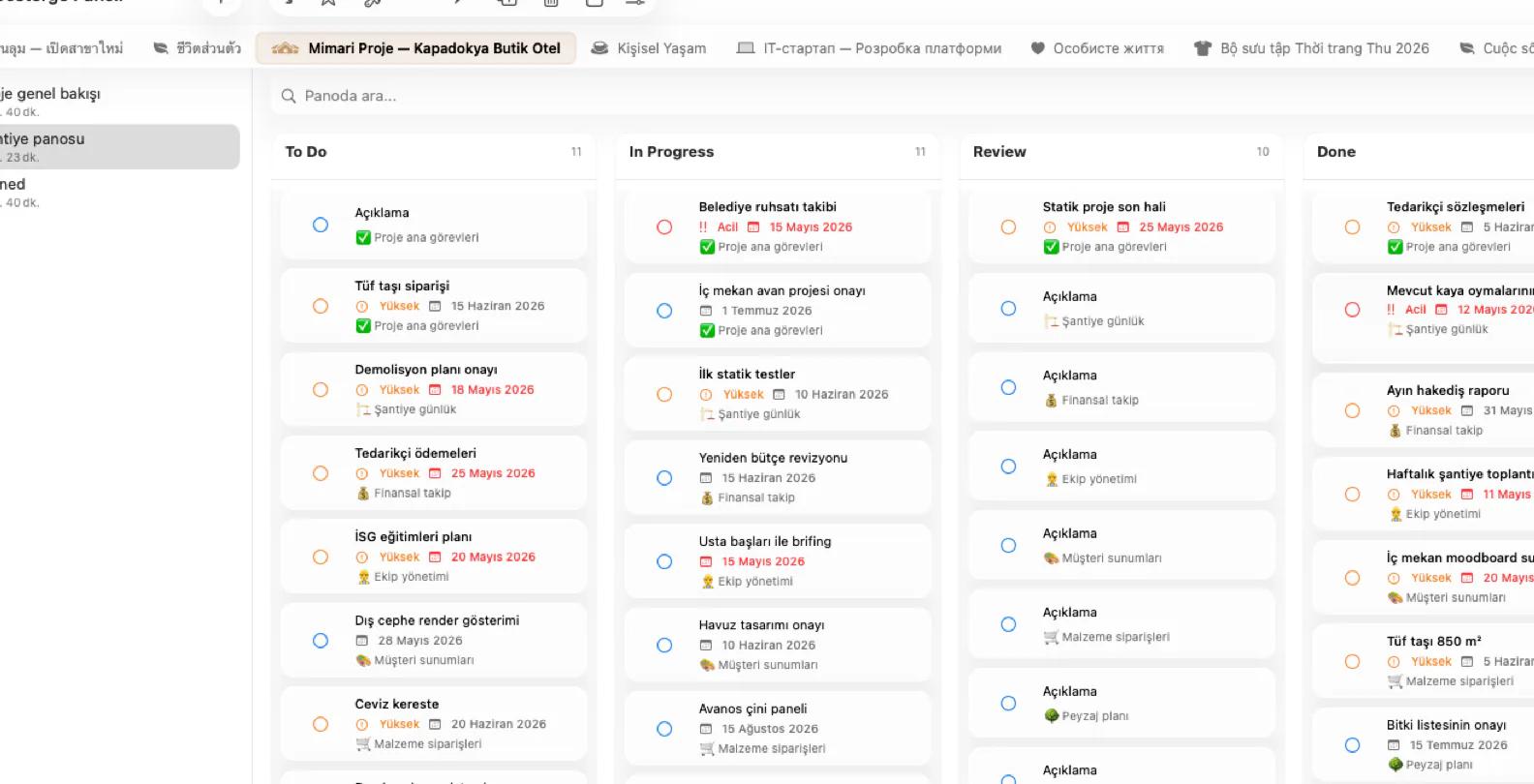
Task: Click the search magnifier icon in Panoda ara
Action: click(x=289, y=96)
